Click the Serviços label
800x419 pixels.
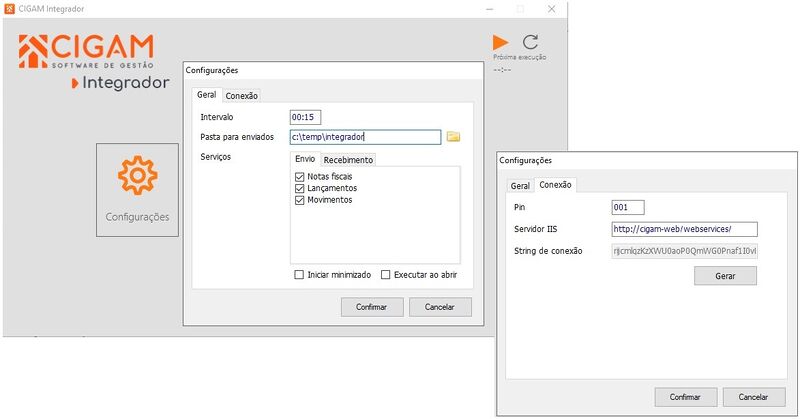point(215,157)
